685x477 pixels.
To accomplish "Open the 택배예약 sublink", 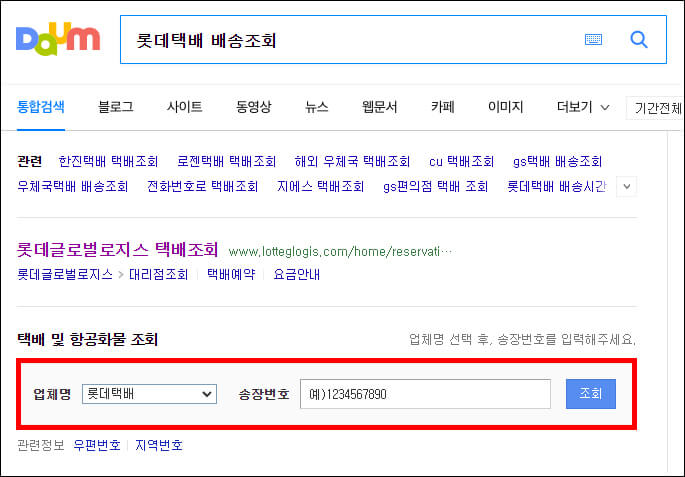I will [x=231, y=274].
